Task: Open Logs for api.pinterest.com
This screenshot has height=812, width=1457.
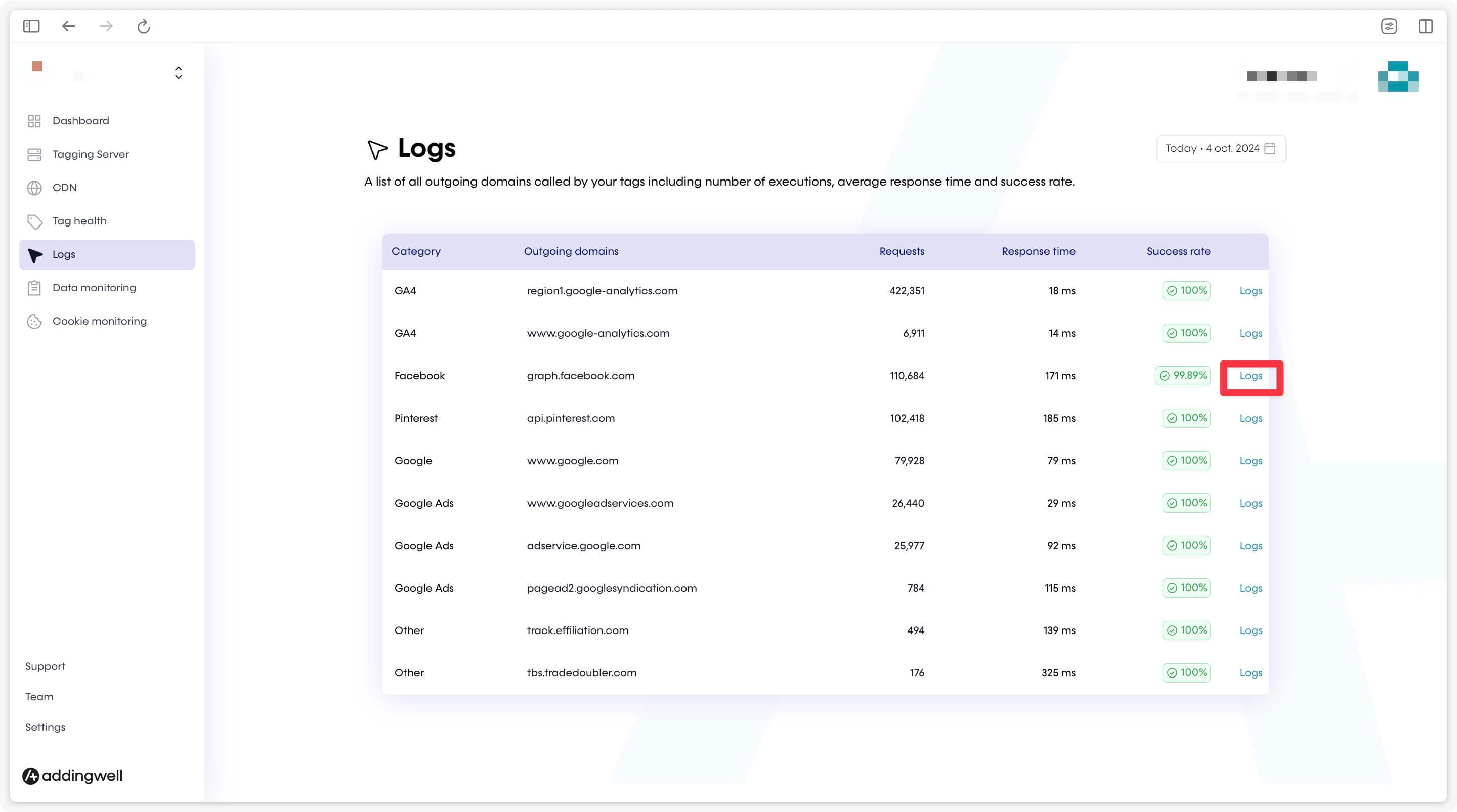Action: click(1251, 418)
